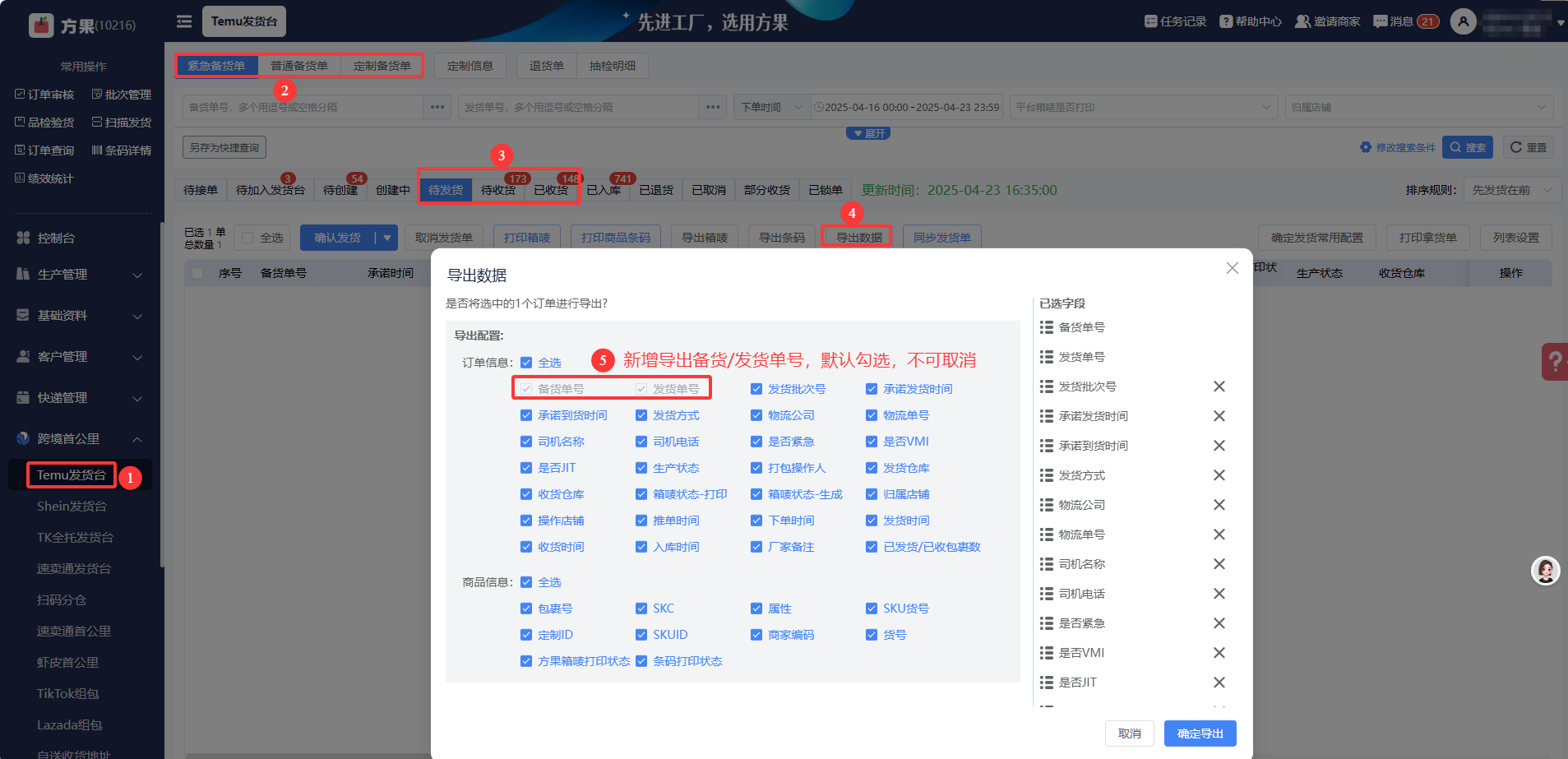Switch to 定制备货单 tab
This screenshot has width=1568, height=759.
pyautogui.click(x=382, y=66)
